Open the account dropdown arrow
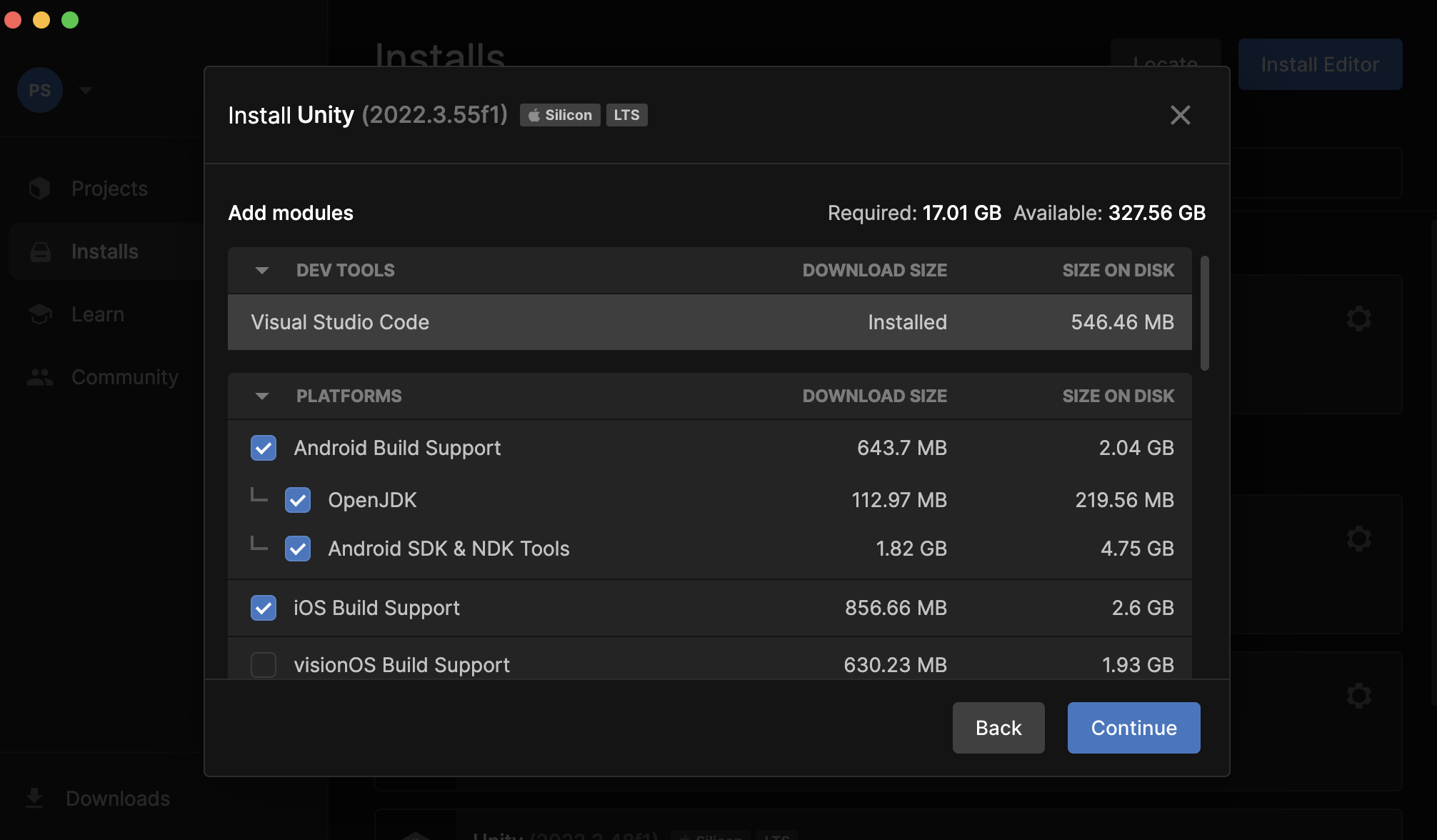Viewport: 1437px width, 840px height. (86, 91)
